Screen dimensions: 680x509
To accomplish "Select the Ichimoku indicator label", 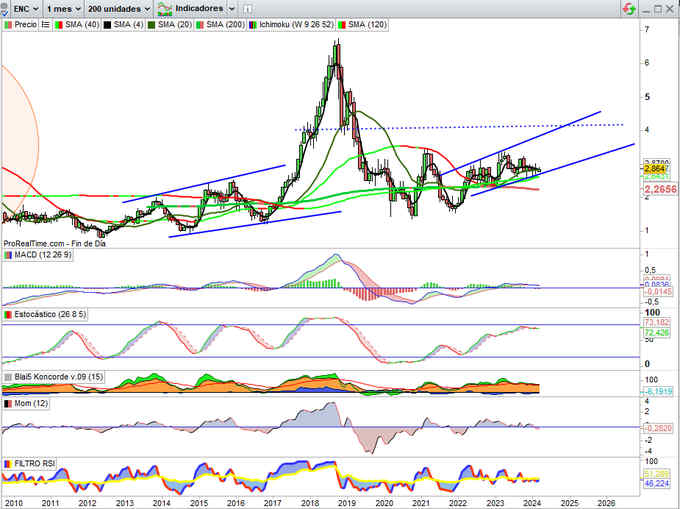I will tap(286, 22).
